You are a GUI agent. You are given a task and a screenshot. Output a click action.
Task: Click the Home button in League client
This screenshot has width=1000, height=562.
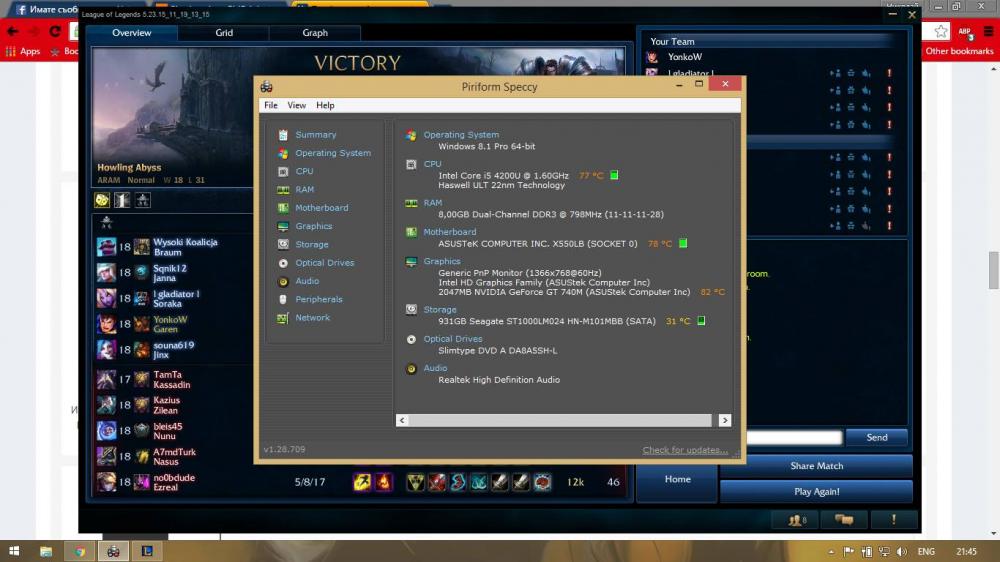(677, 479)
